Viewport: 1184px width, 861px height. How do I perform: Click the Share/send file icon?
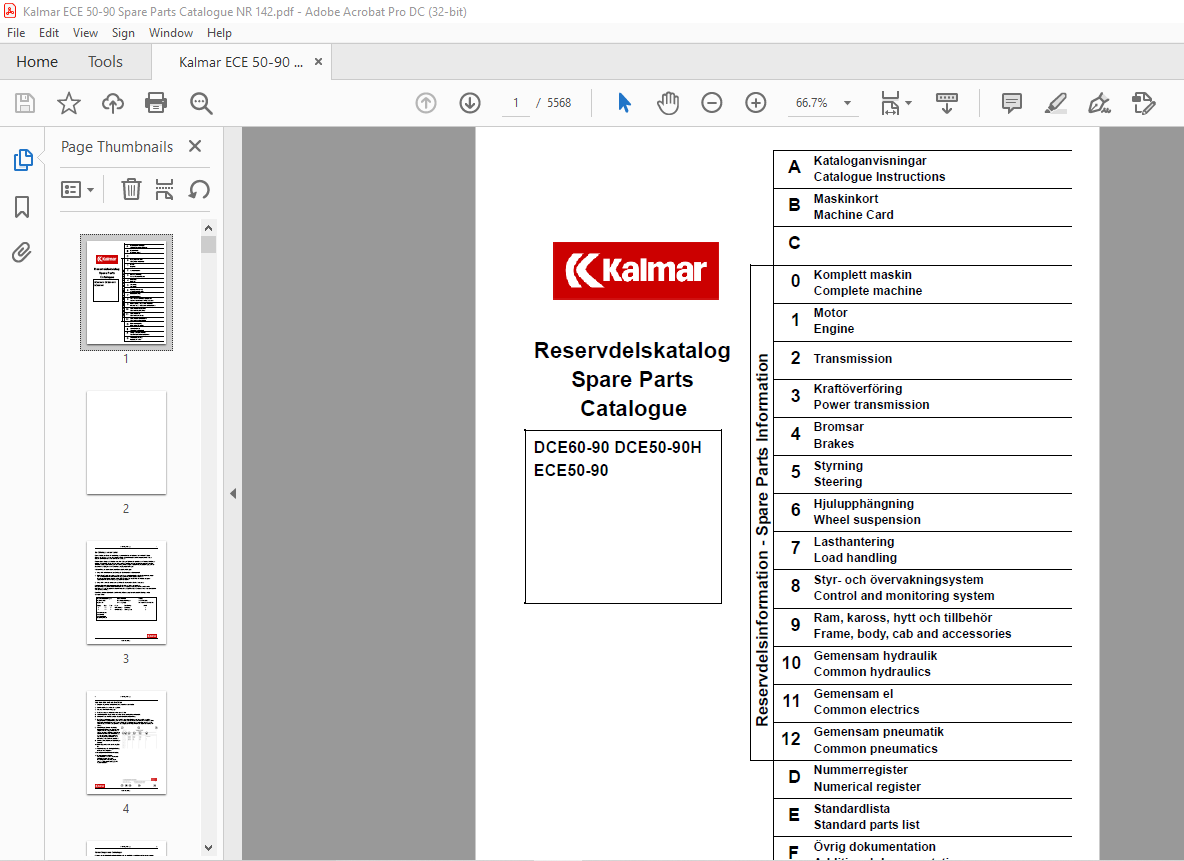(1143, 103)
